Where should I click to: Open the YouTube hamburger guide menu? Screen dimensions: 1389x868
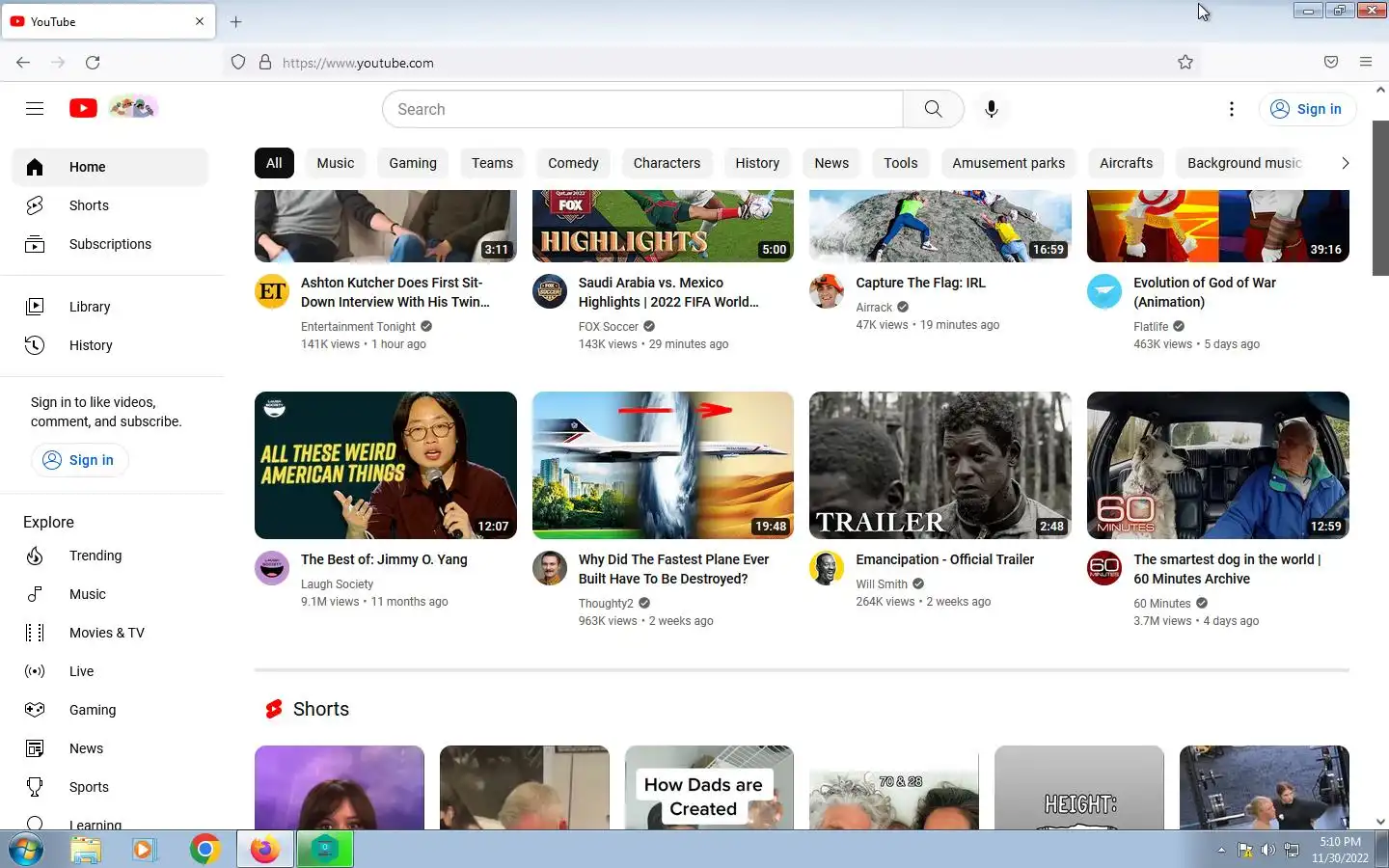[35, 109]
